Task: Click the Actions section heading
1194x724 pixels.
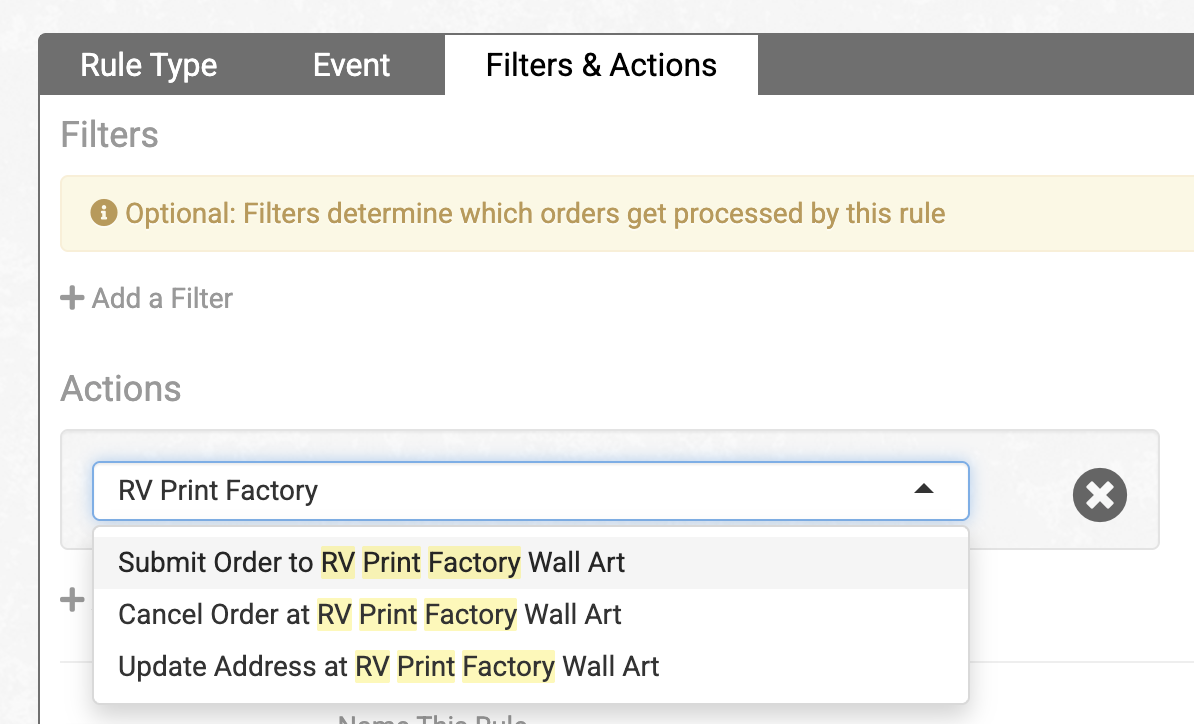Action: pos(121,389)
